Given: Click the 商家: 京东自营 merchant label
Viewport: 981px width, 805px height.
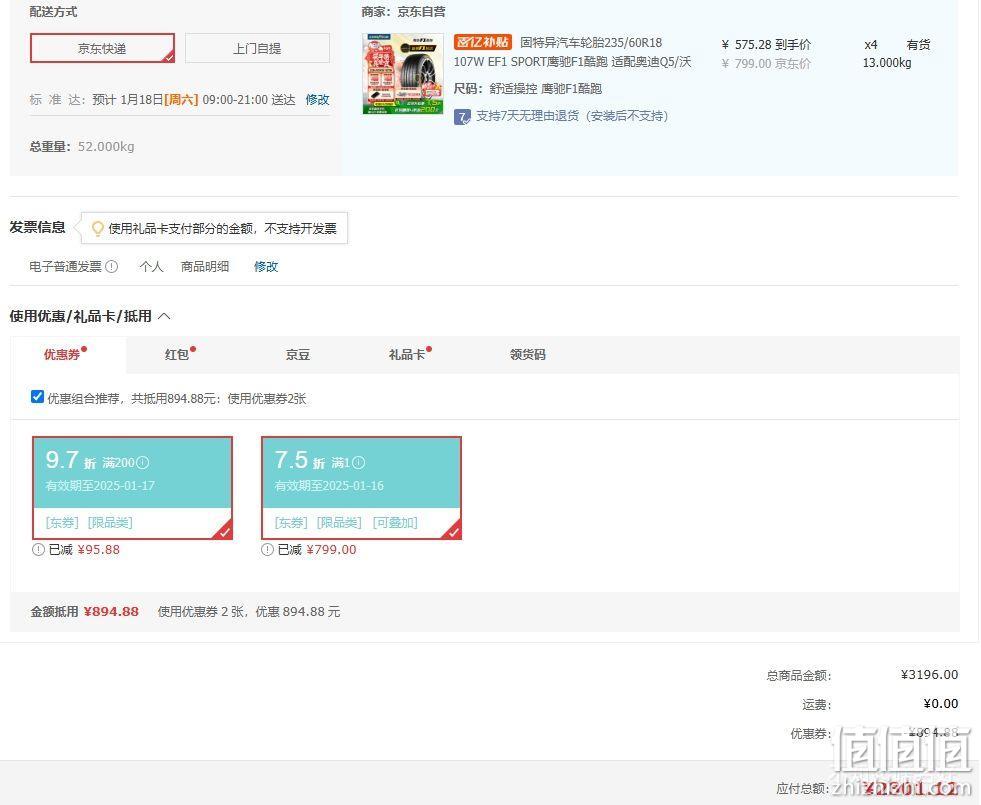Looking at the screenshot, I should (x=404, y=11).
